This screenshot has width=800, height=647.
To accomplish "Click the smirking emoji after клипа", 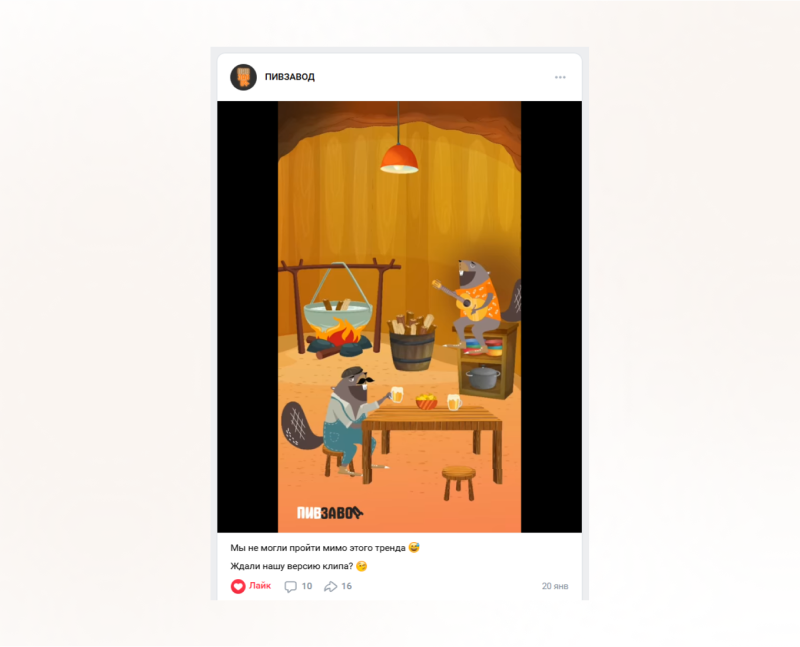I will (x=361, y=566).
